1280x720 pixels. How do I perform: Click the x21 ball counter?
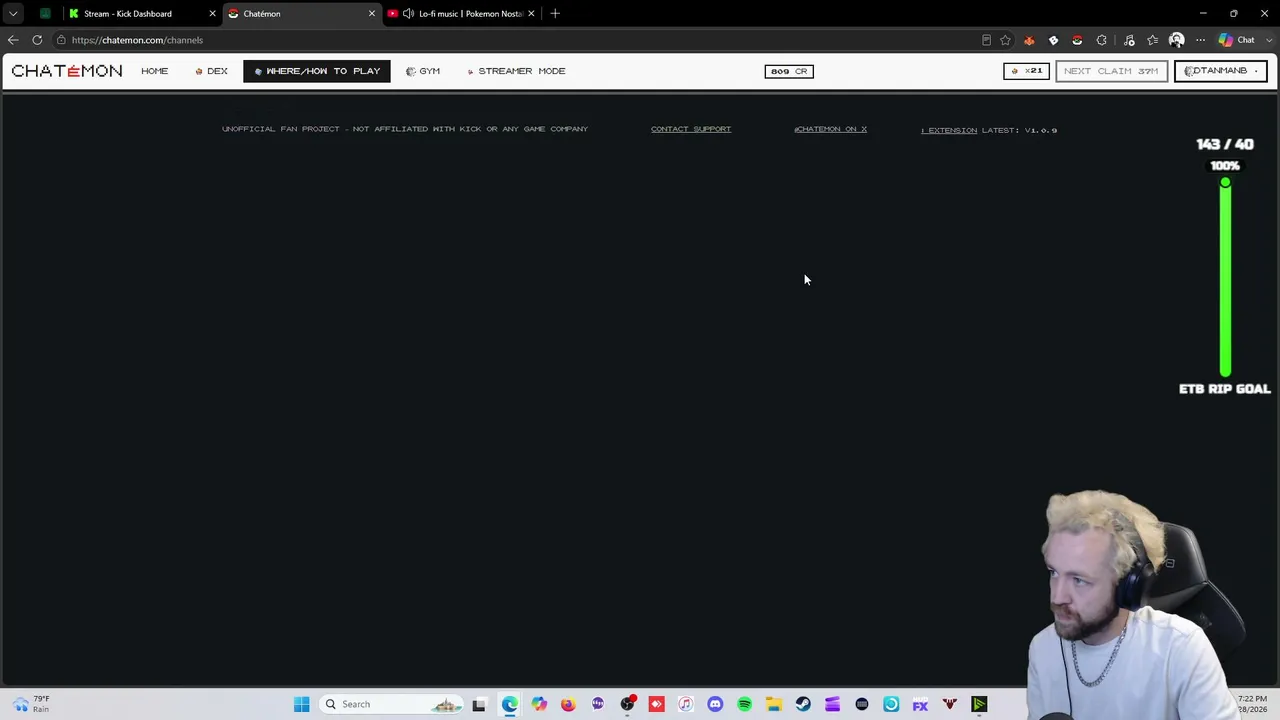pos(1026,71)
